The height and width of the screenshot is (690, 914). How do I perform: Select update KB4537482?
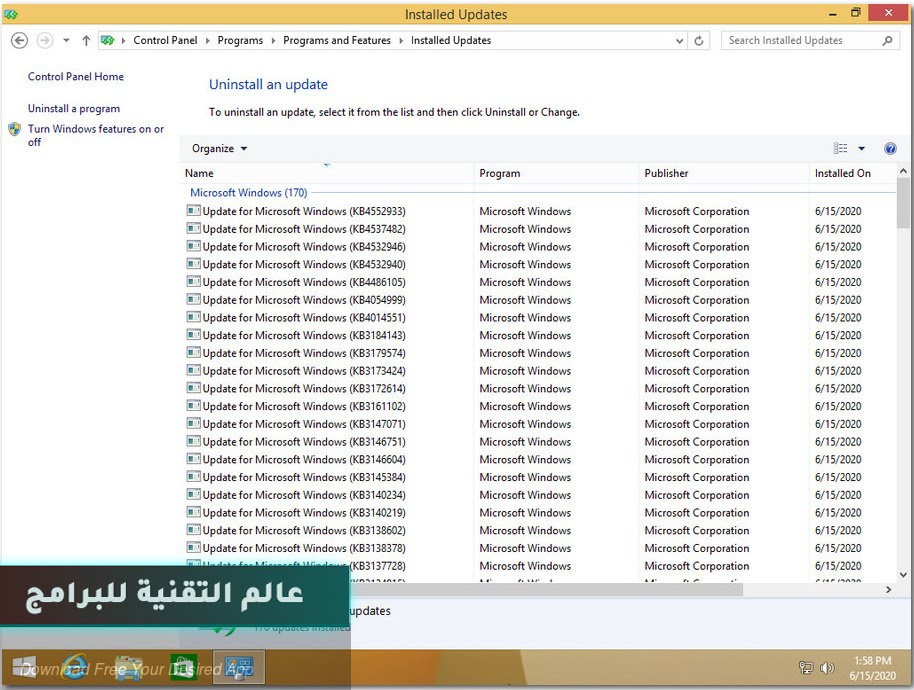click(304, 229)
